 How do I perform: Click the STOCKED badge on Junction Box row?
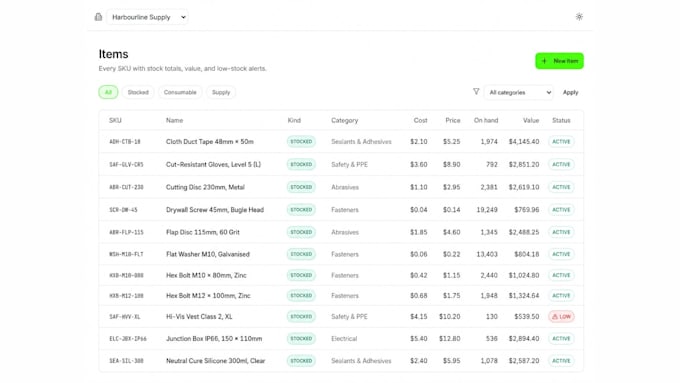301,338
